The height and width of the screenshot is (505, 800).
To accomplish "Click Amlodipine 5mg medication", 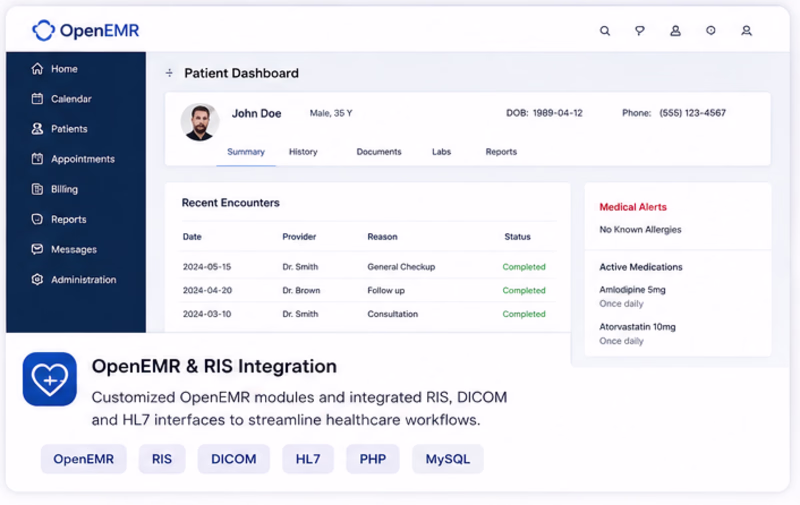I will [632, 290].
